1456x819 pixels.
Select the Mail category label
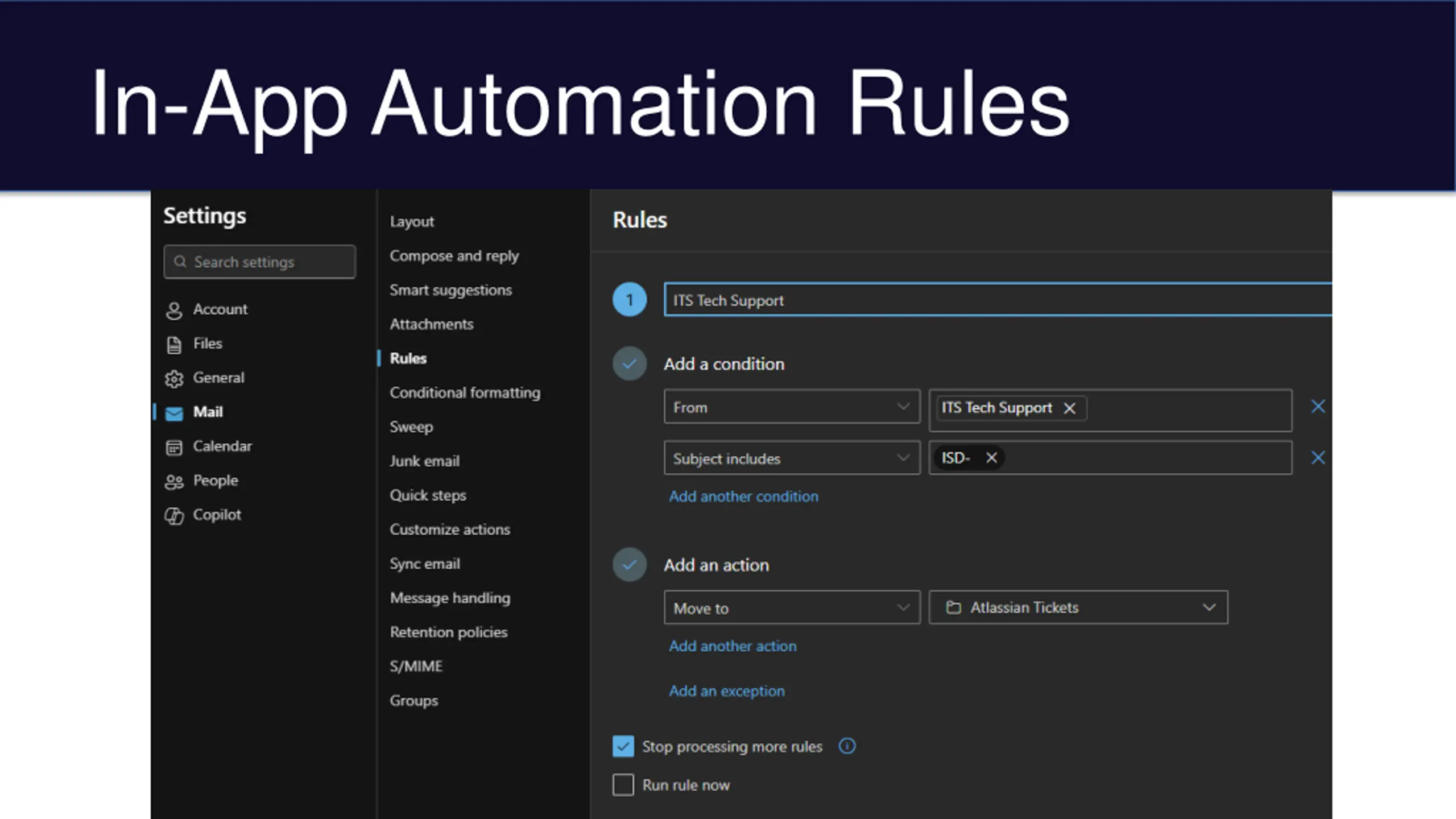coord(208,412)
